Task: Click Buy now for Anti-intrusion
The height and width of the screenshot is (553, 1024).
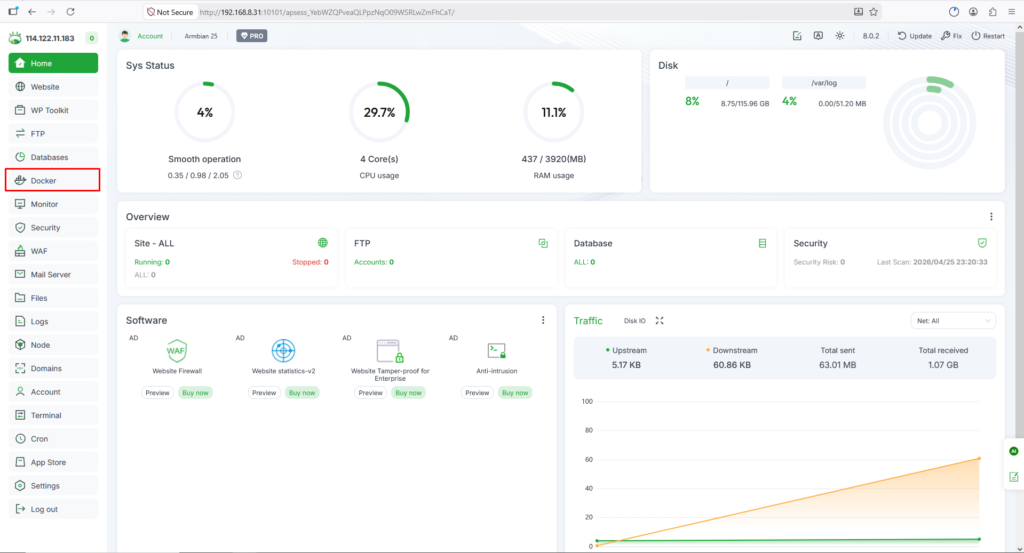Action: point(515,392)
